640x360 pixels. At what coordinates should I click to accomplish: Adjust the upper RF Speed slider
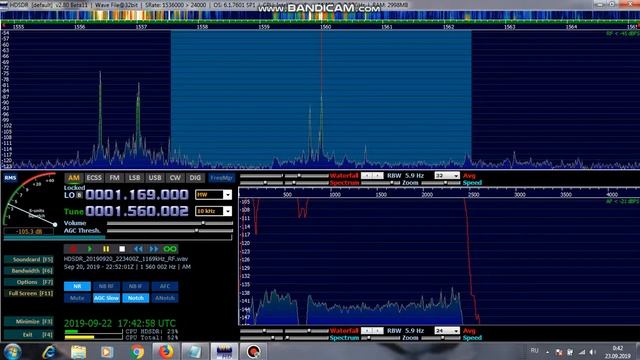point(440,183)
